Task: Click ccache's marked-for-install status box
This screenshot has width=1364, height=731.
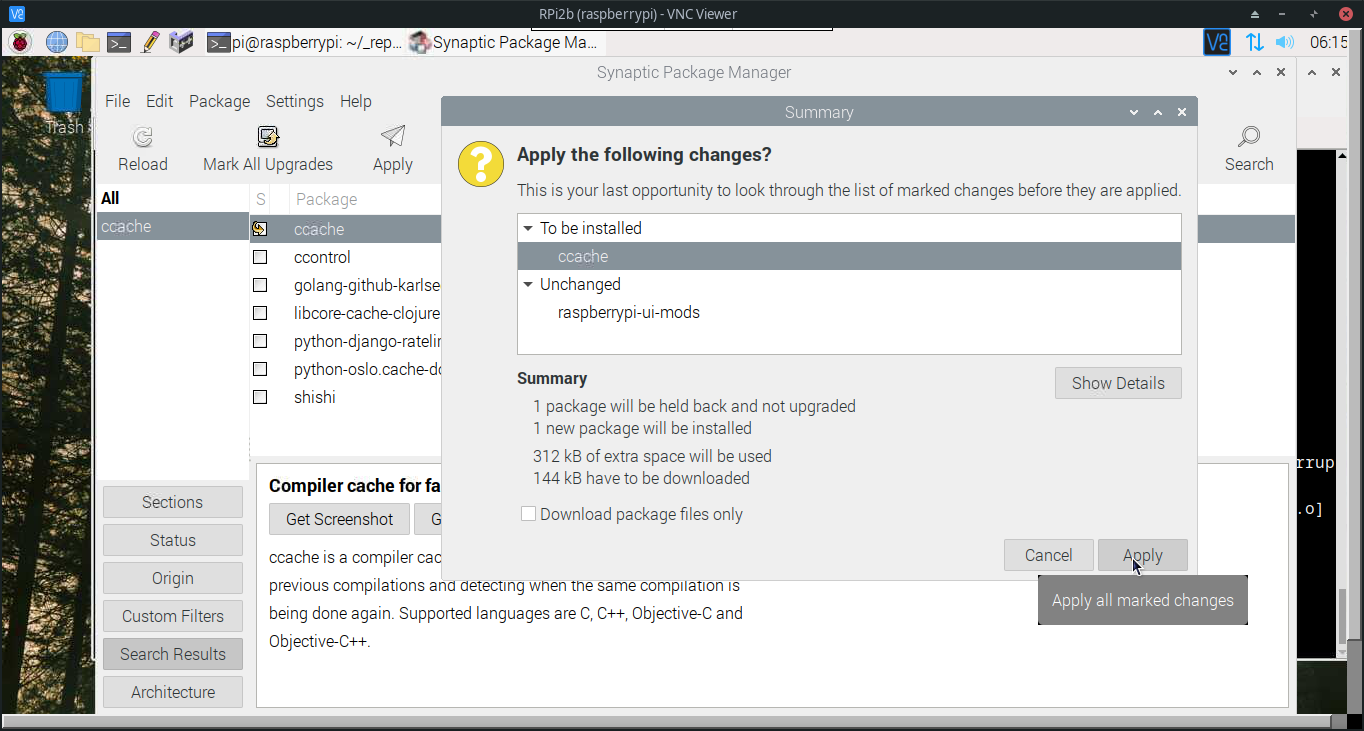Action: (260, 229)
